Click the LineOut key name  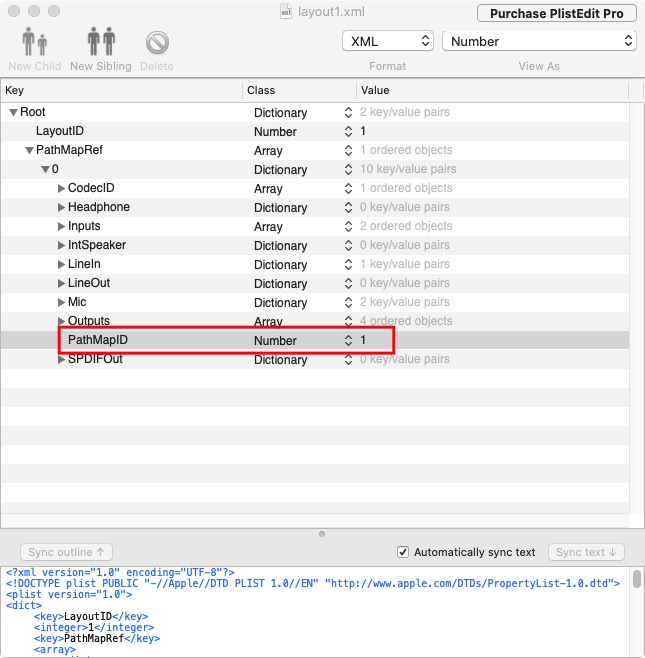(89, 283)
